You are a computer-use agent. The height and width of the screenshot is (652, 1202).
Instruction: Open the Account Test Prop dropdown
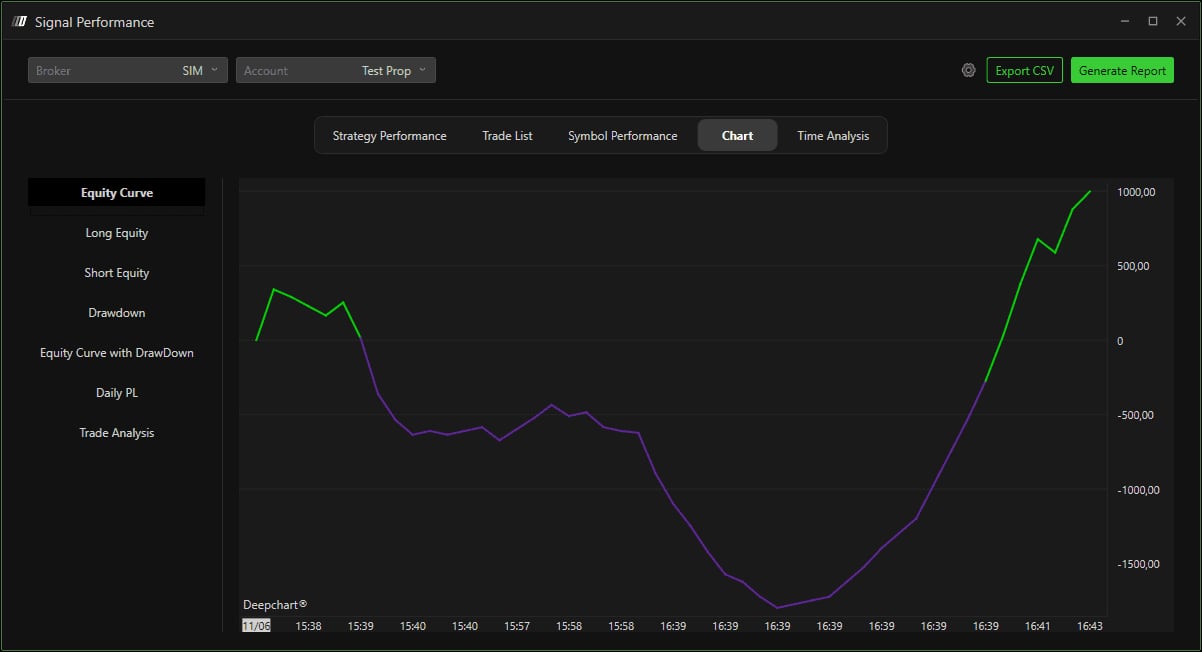coord(336,70)
